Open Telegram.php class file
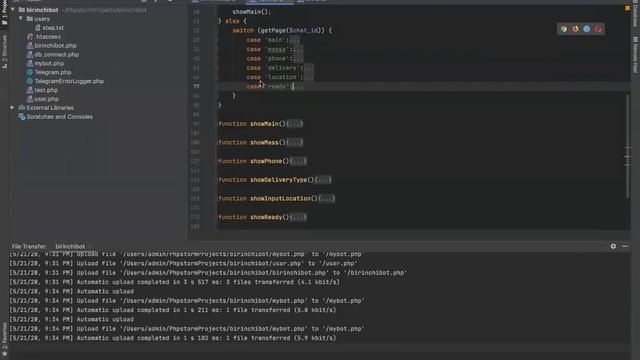This screenshot has height=360, width=640. [53, 72]
